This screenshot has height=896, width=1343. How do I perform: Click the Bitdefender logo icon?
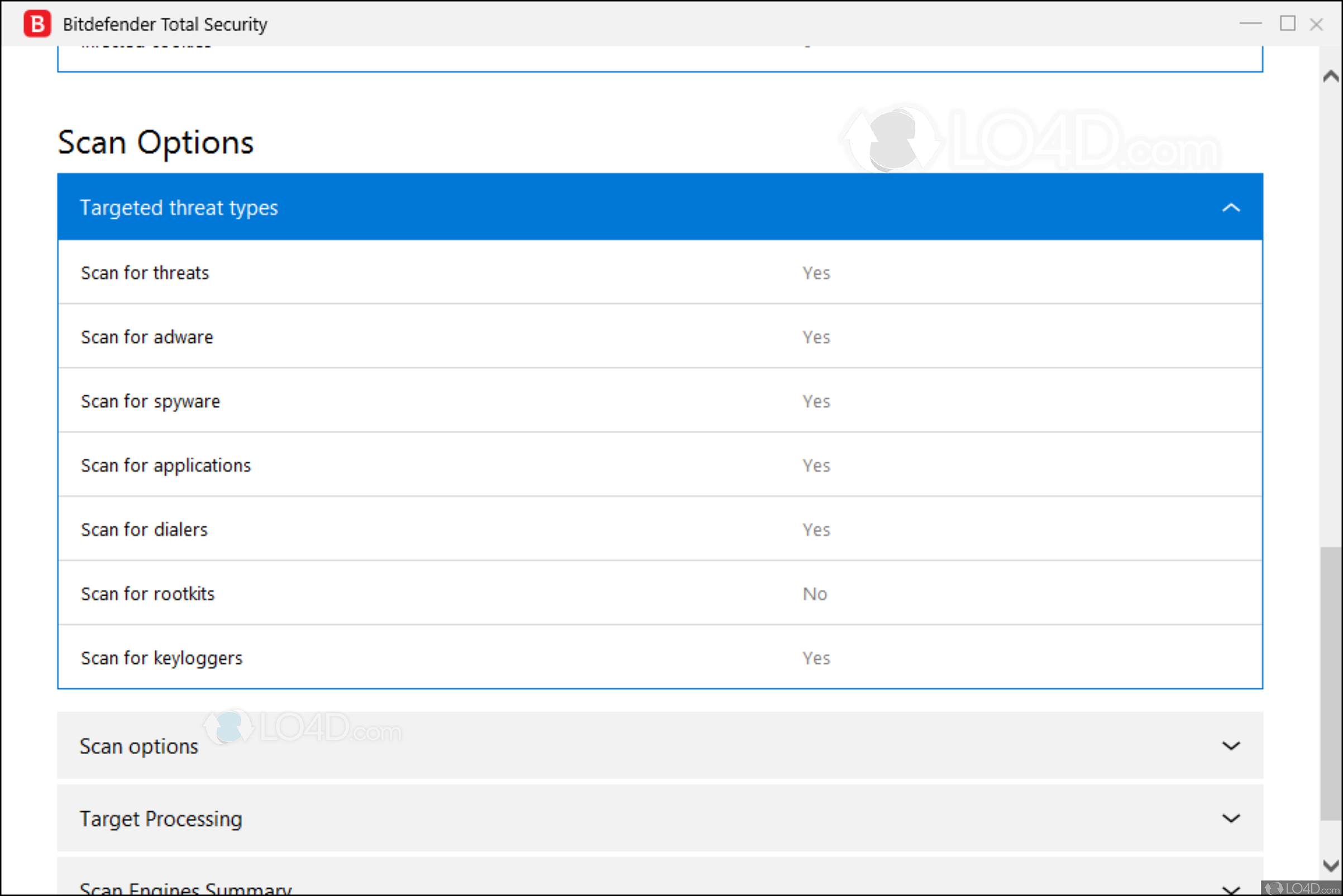[x=36, y=24]
